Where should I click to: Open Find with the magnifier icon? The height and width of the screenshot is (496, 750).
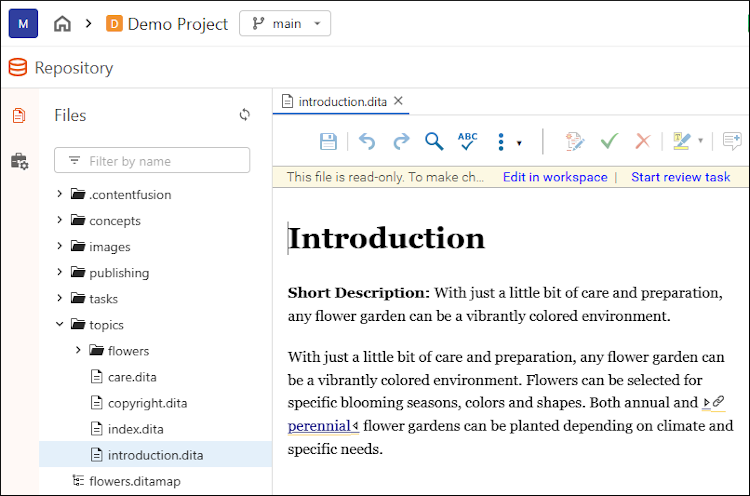(434, 142)
